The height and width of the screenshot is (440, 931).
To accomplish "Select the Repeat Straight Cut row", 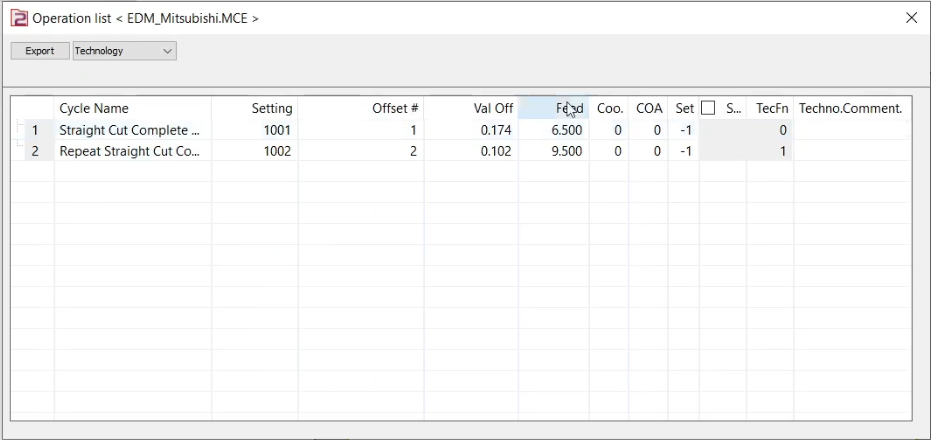I will click(130, 151).
